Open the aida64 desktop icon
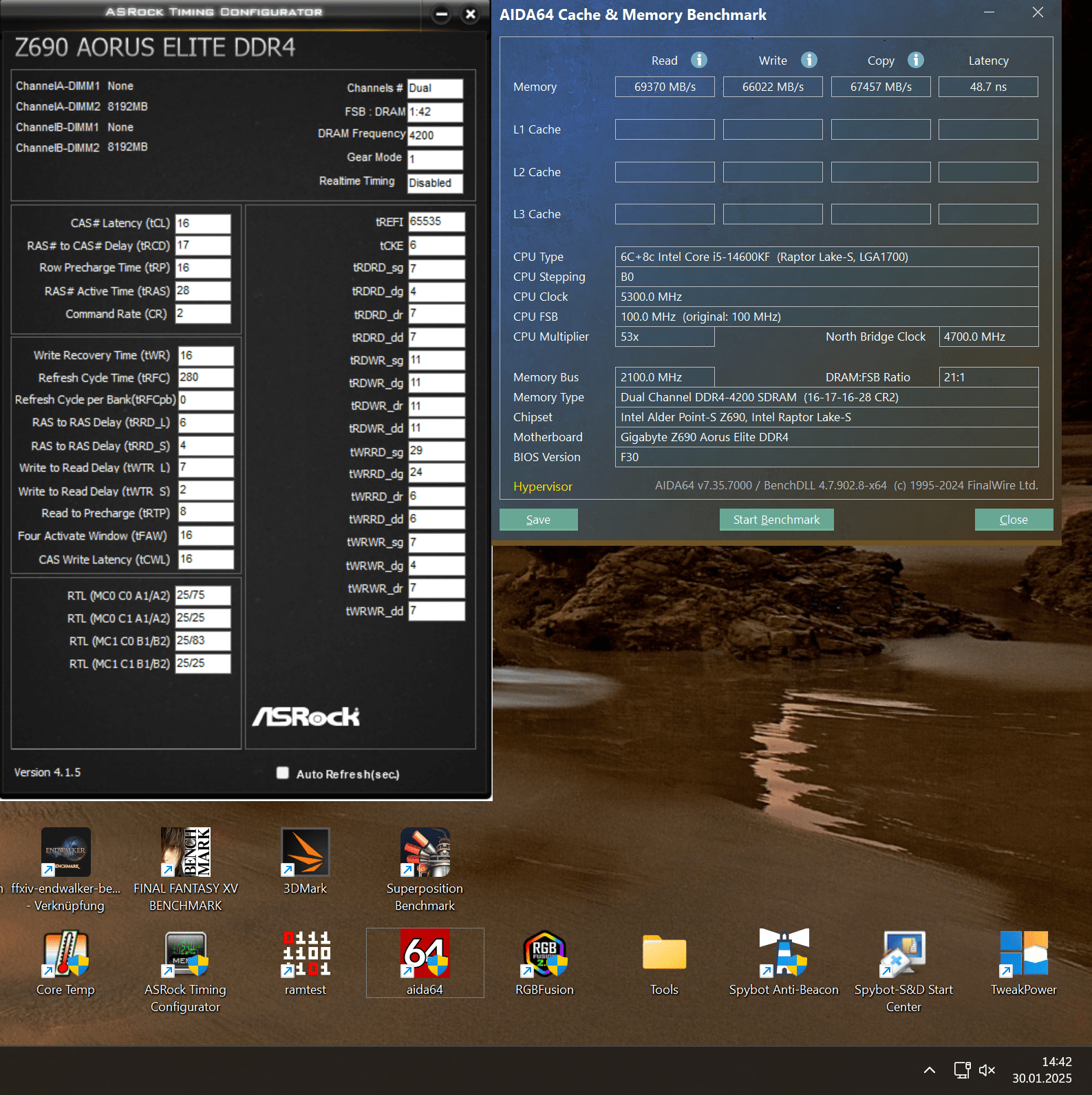The image size is (1092, 1095). tap(425, 963)
